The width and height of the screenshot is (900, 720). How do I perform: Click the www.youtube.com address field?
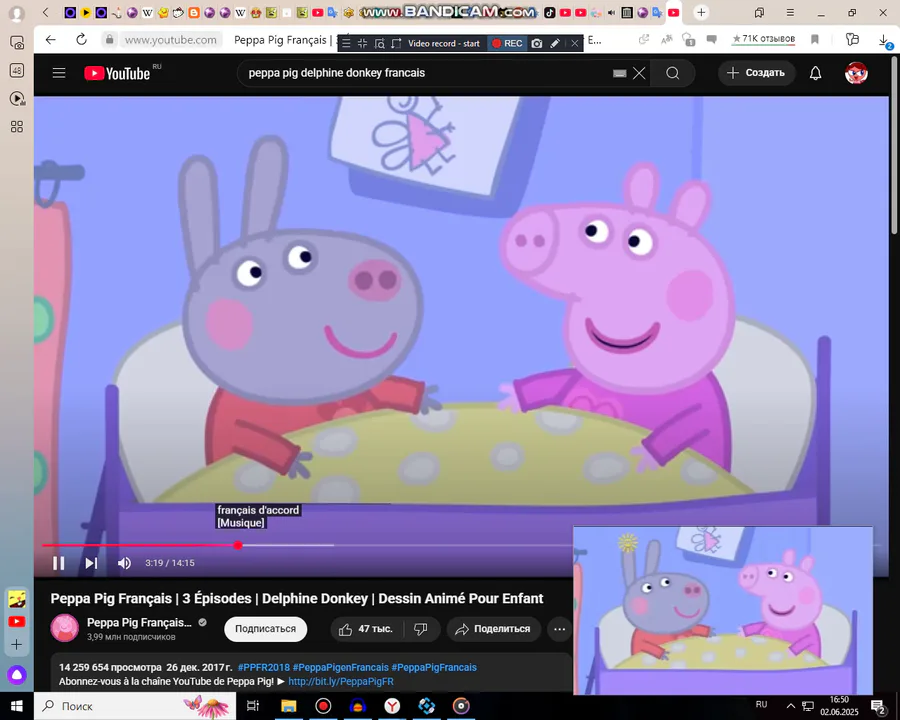[x=170, y=40]
